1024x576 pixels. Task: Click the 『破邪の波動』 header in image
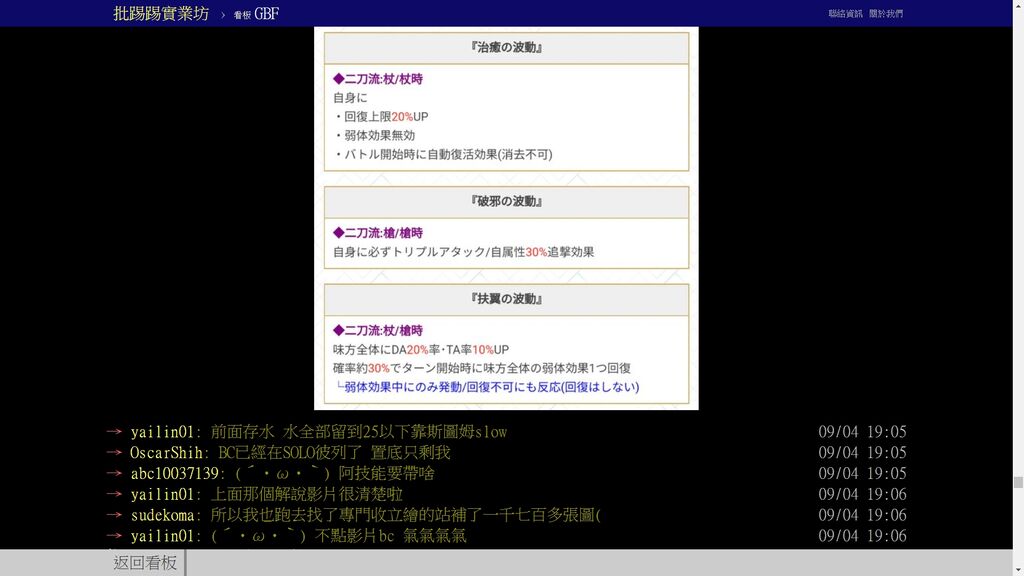[x=506, y=202]
